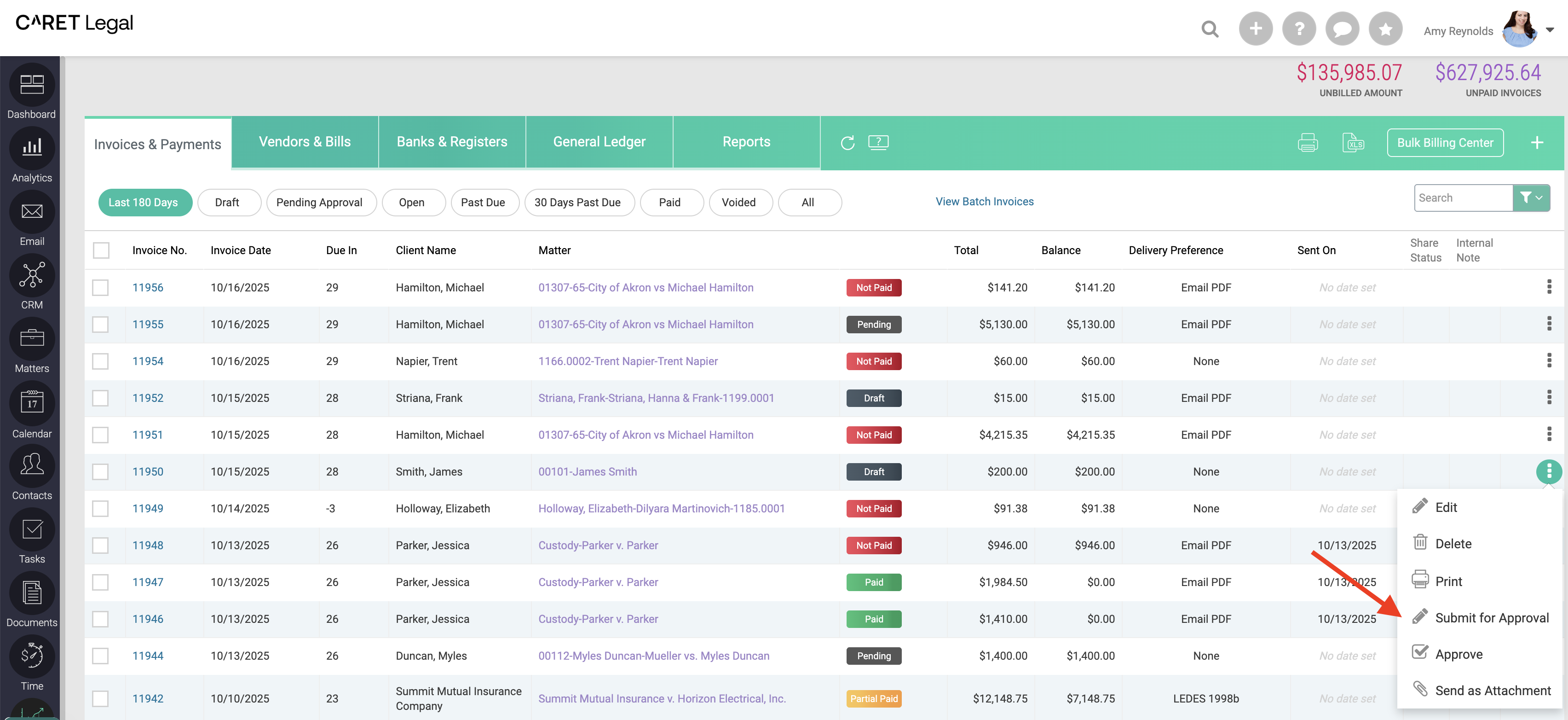The height and width of the screenshot is (720, 1568).
Task: Export to XLS using the spreadsheet icon
Action: [1353, 143]
